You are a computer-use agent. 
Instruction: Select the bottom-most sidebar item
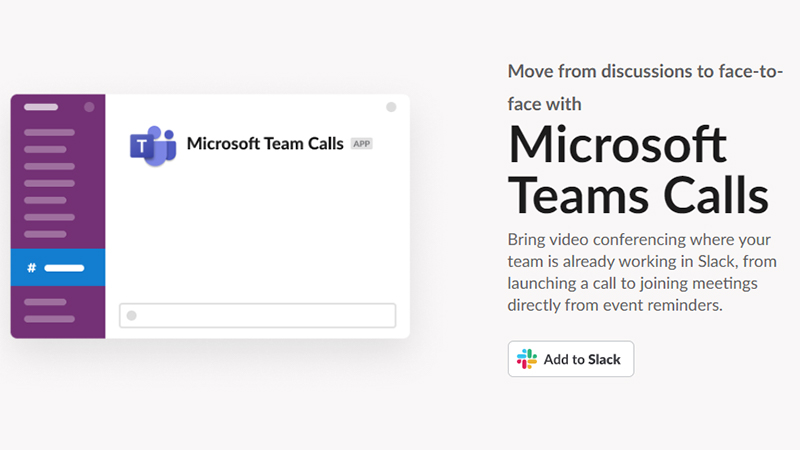coord(49,319)
